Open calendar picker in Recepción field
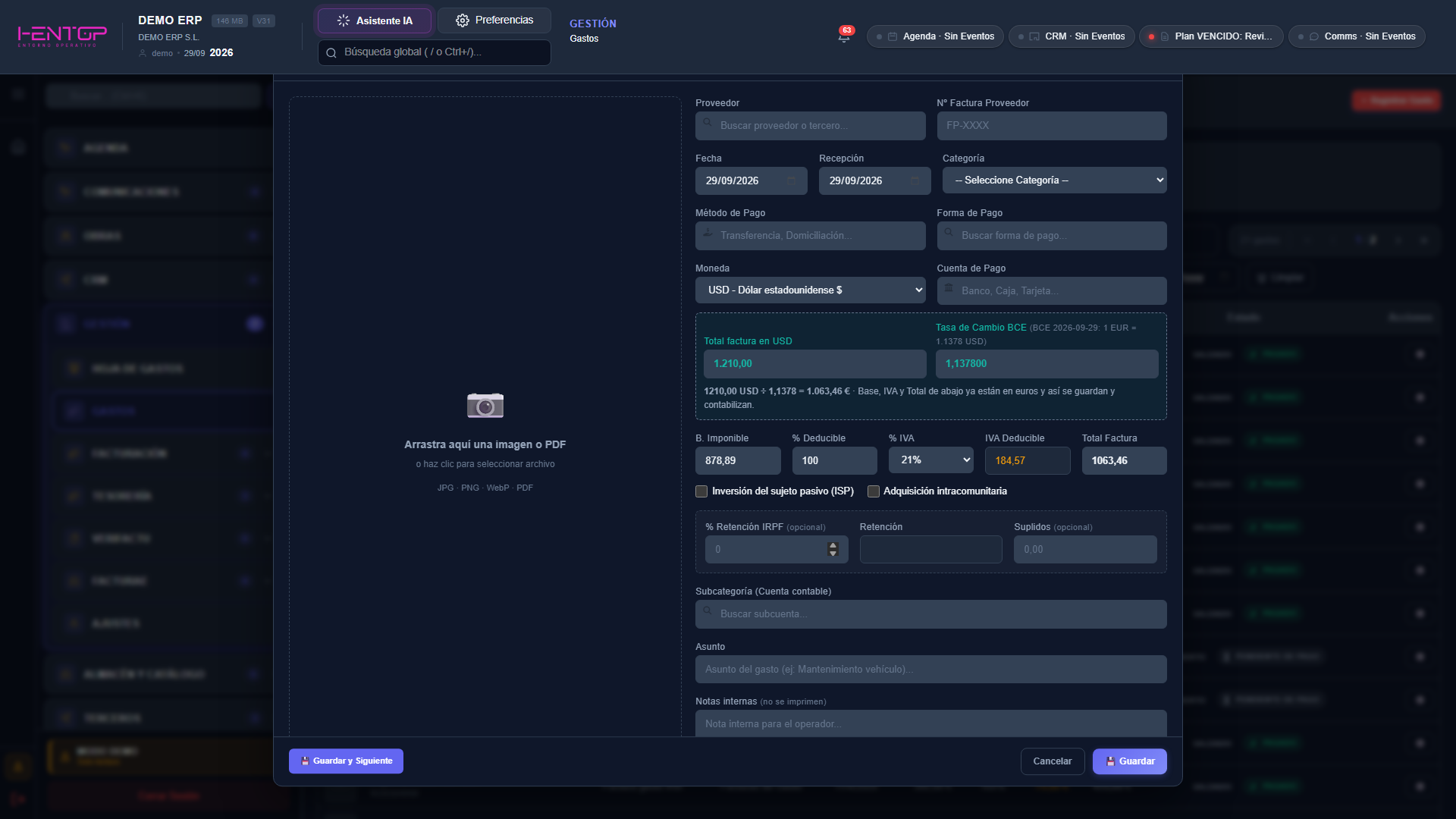Viewport: 1456px width, 819px height. (x=915, y=180)
